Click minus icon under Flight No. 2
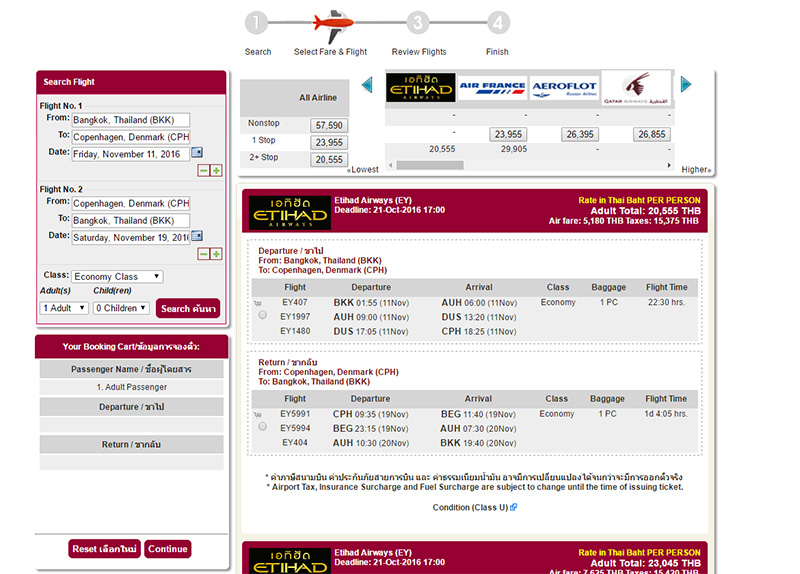This screenshot has height=574, width=800. point(204,254)
